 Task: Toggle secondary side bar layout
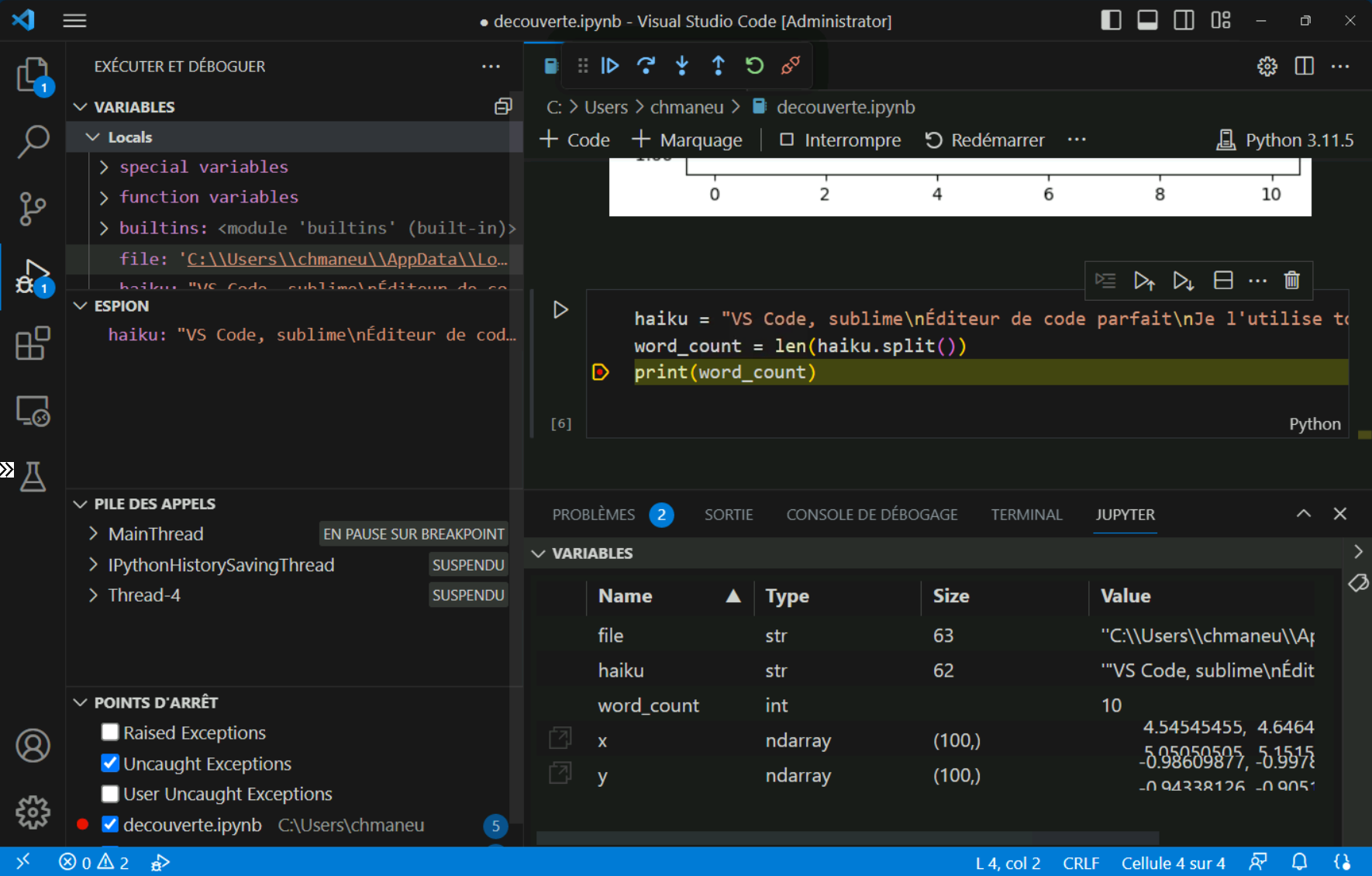1184,21
